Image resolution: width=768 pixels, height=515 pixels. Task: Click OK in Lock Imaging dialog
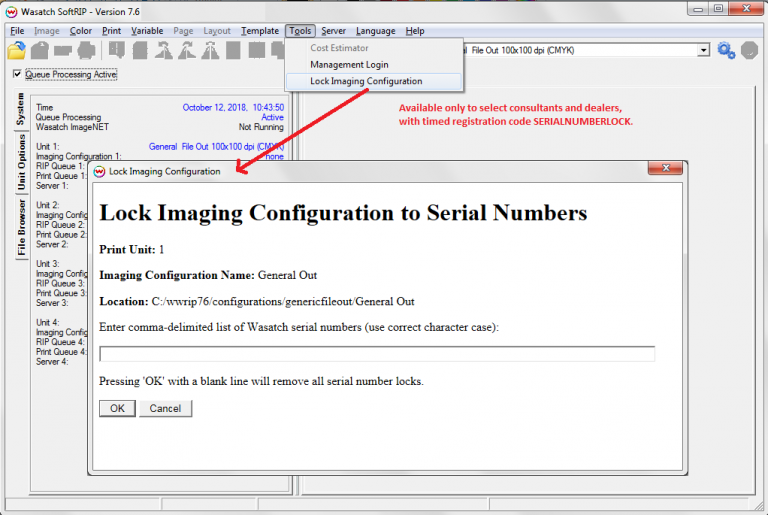click(x=117, y=409)
